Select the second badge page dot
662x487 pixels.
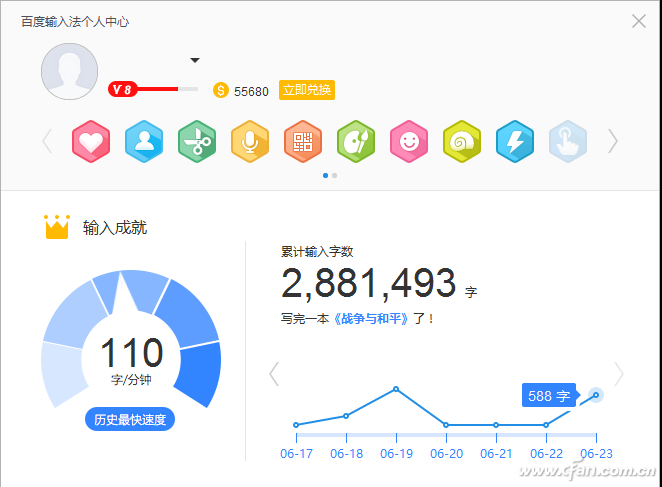click(x=334, y=175)
